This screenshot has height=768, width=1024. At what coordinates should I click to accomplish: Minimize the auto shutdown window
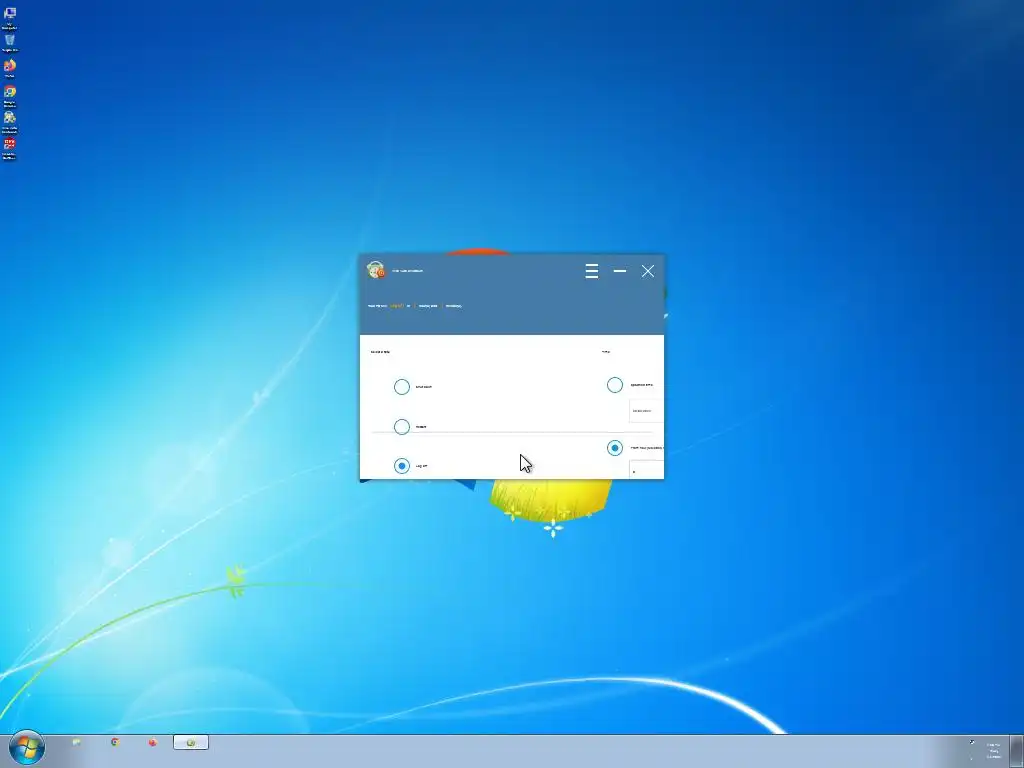coord(620,270)
